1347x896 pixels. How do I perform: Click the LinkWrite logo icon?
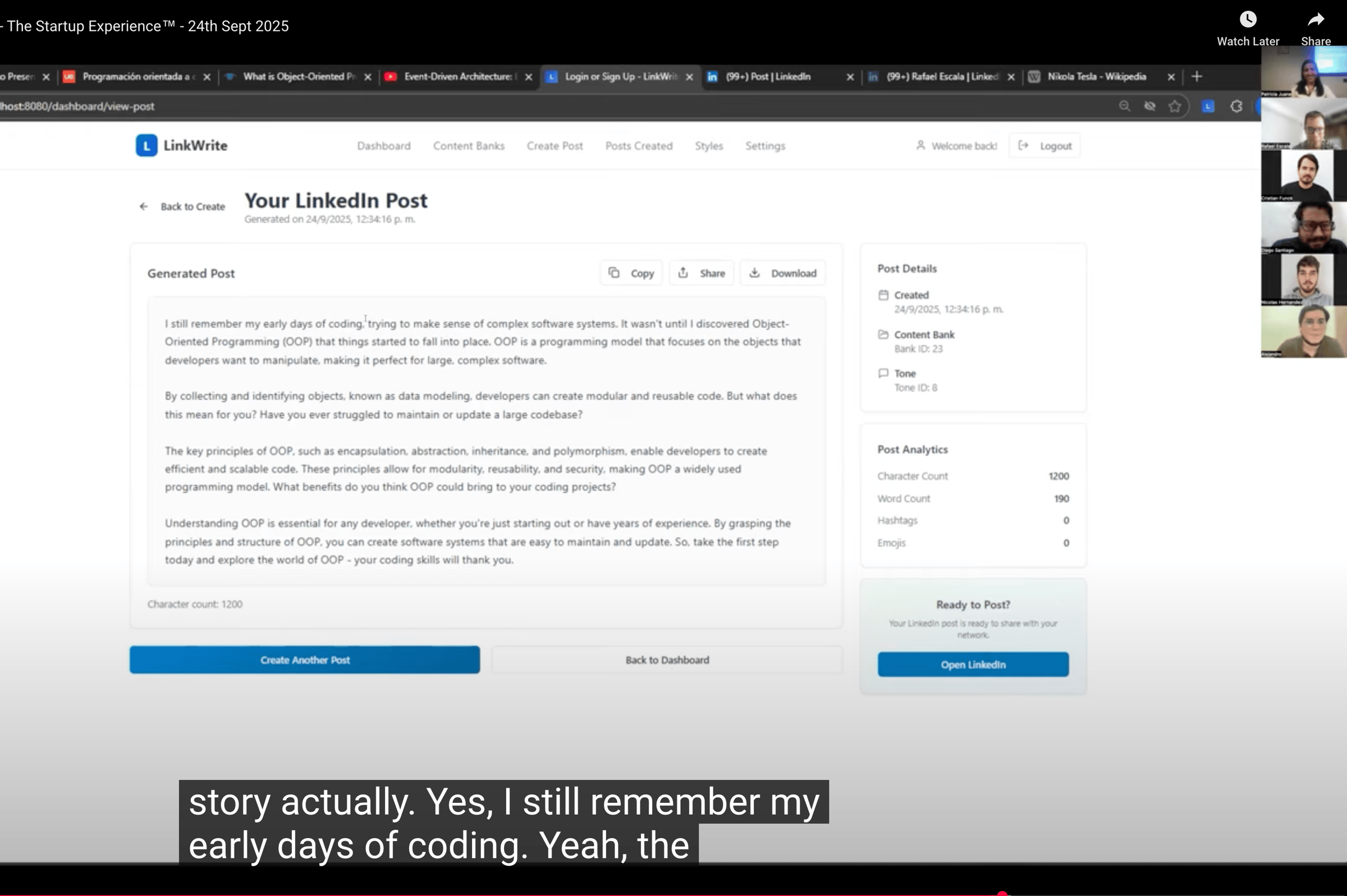point(146,145)
